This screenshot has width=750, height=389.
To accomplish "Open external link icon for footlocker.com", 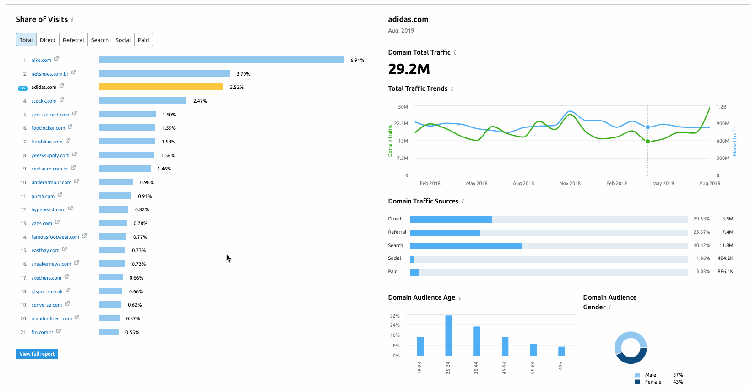I will (70, 127).
